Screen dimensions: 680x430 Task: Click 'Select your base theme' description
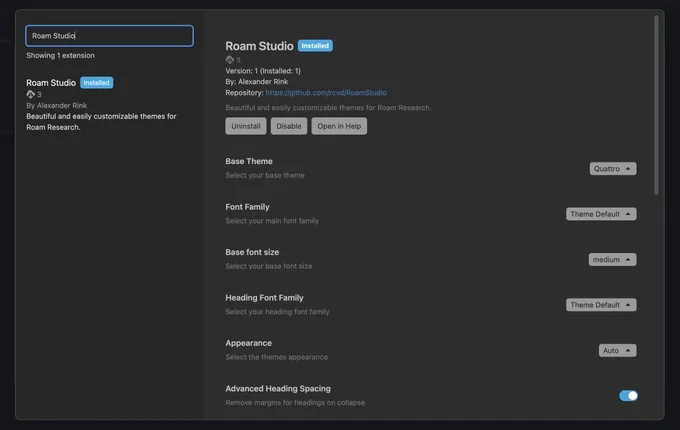[265, 175]
